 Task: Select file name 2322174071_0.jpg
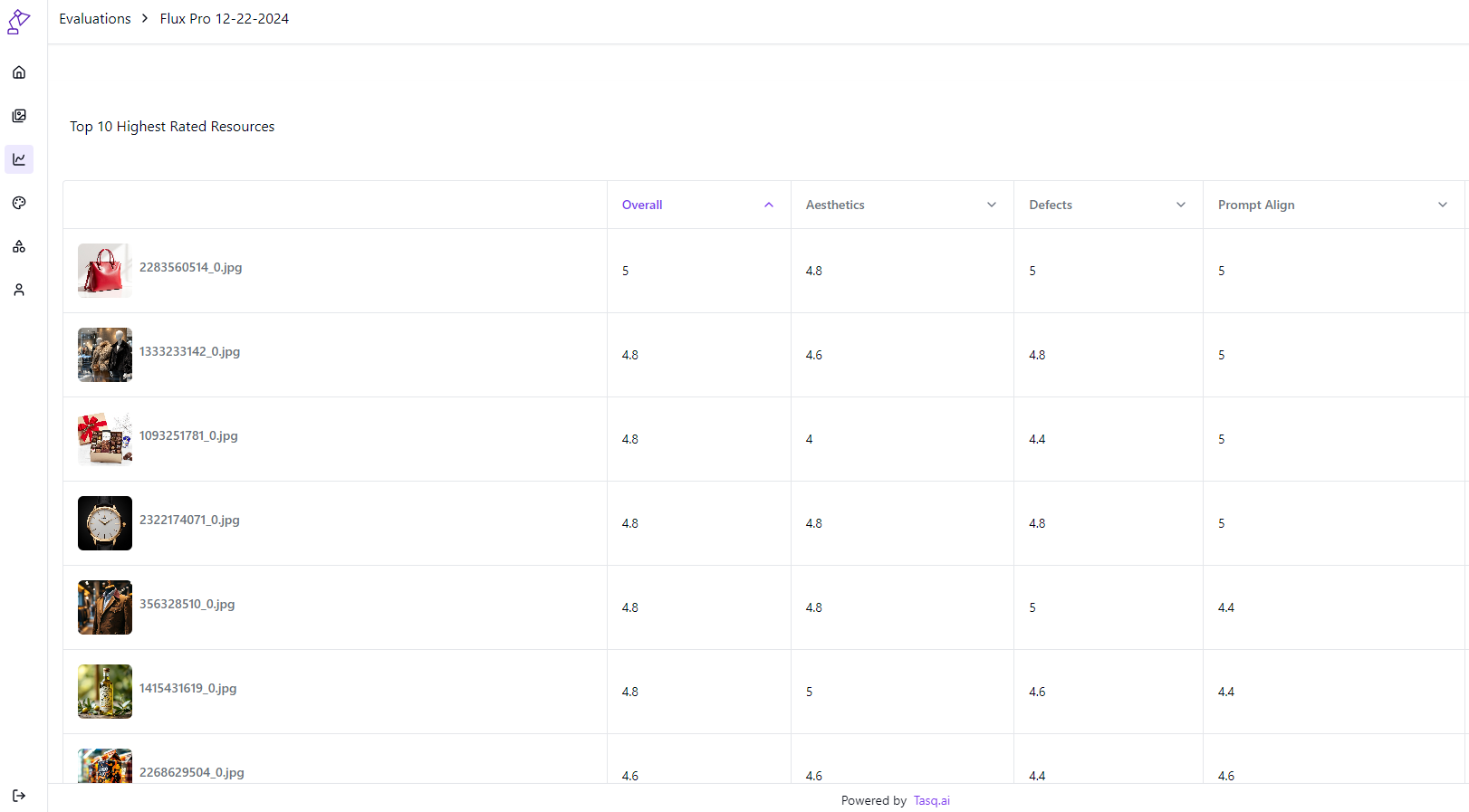[x=189, y=520]
